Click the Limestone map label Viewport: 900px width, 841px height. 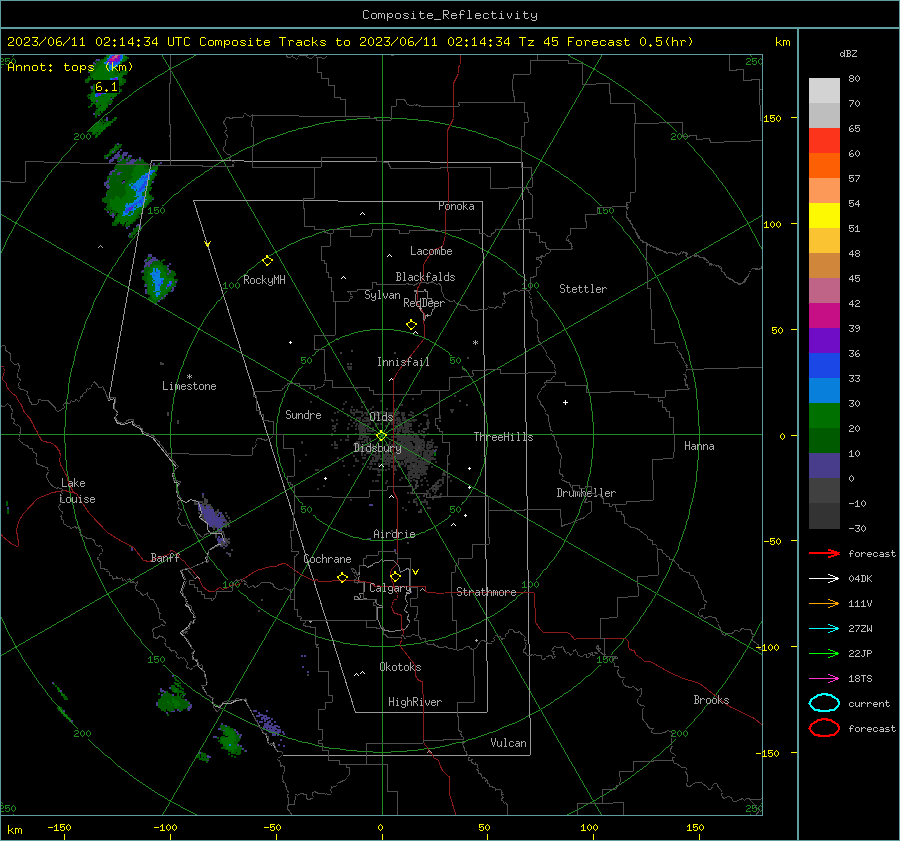[x=189, y=386]
